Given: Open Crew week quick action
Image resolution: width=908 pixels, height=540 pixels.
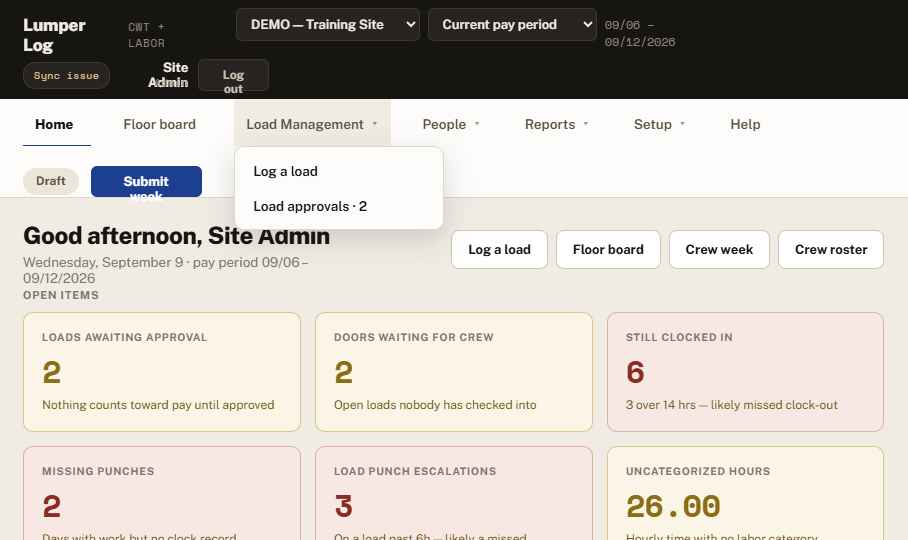Looking at the screenshot, I should tap(719, 249).
